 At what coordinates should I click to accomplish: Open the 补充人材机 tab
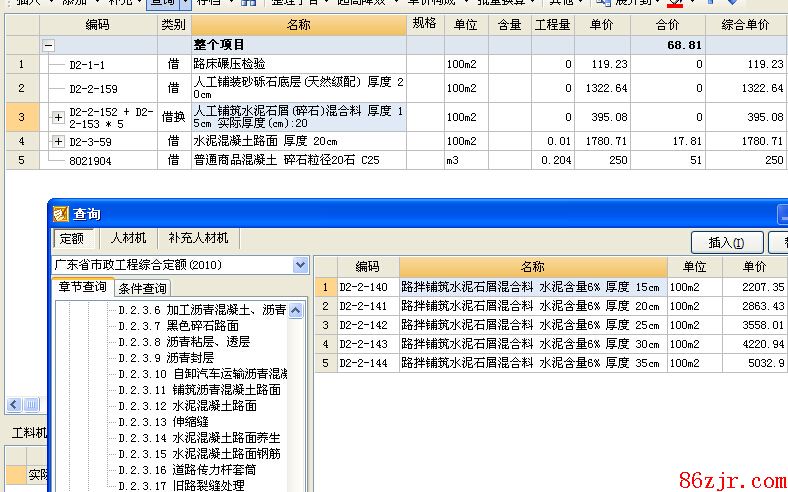pyautogui.click(x=198, y=238)
